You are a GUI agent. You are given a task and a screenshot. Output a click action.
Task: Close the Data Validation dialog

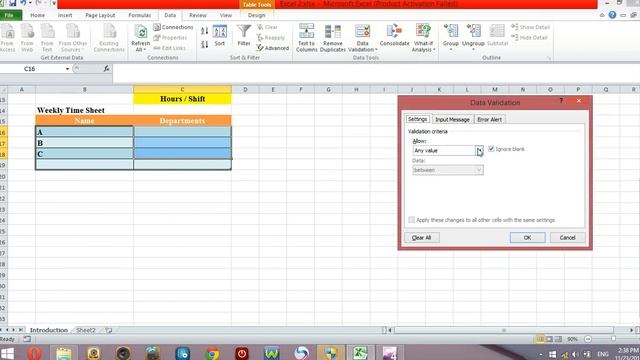coord(579,101)
